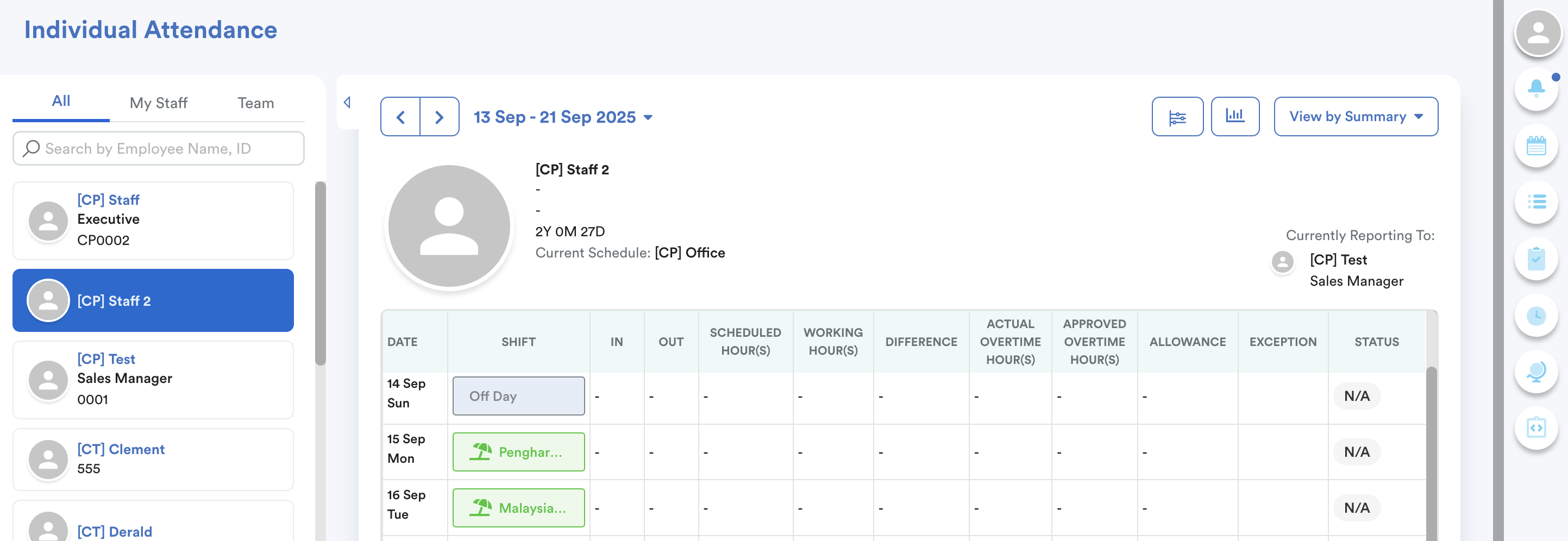Click [CT] Clement avatar in list
The width and height of the screenshot is (1568, 541).
click(48, 460)
